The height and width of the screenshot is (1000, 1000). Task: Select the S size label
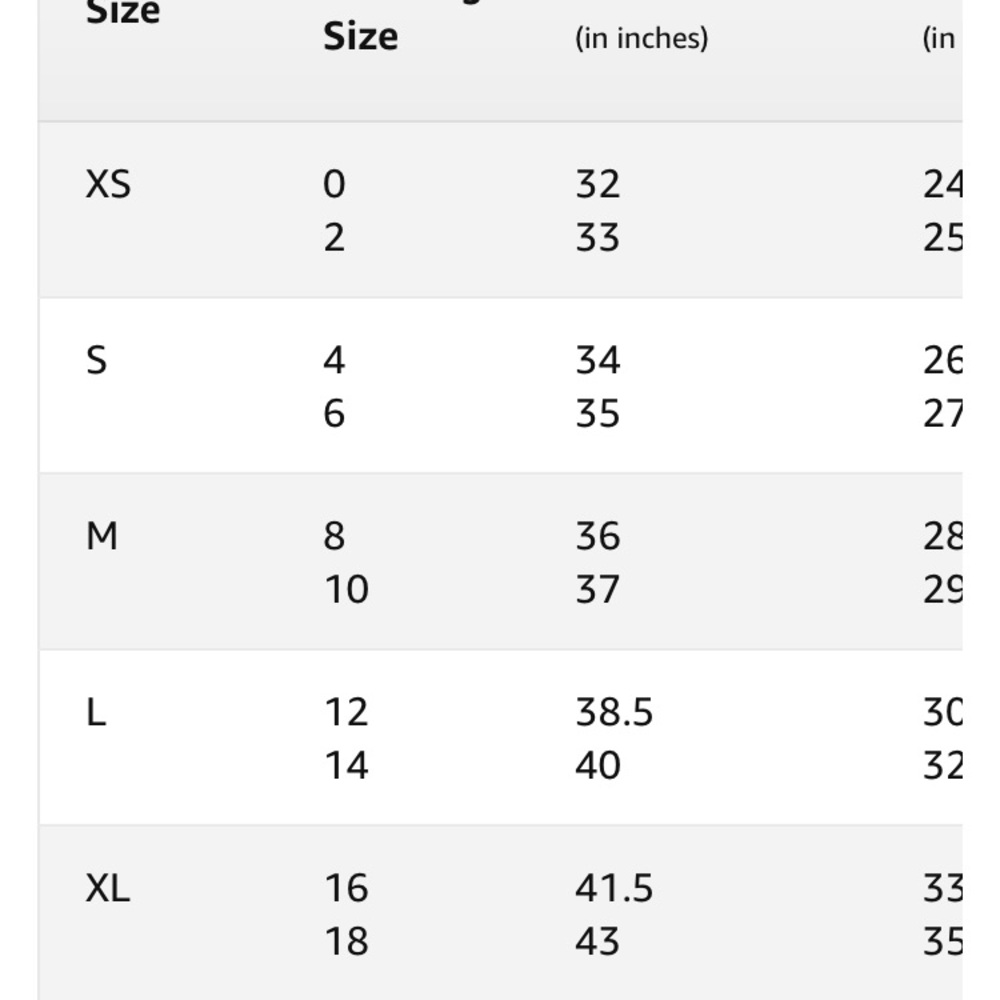(x=96, y=360)
